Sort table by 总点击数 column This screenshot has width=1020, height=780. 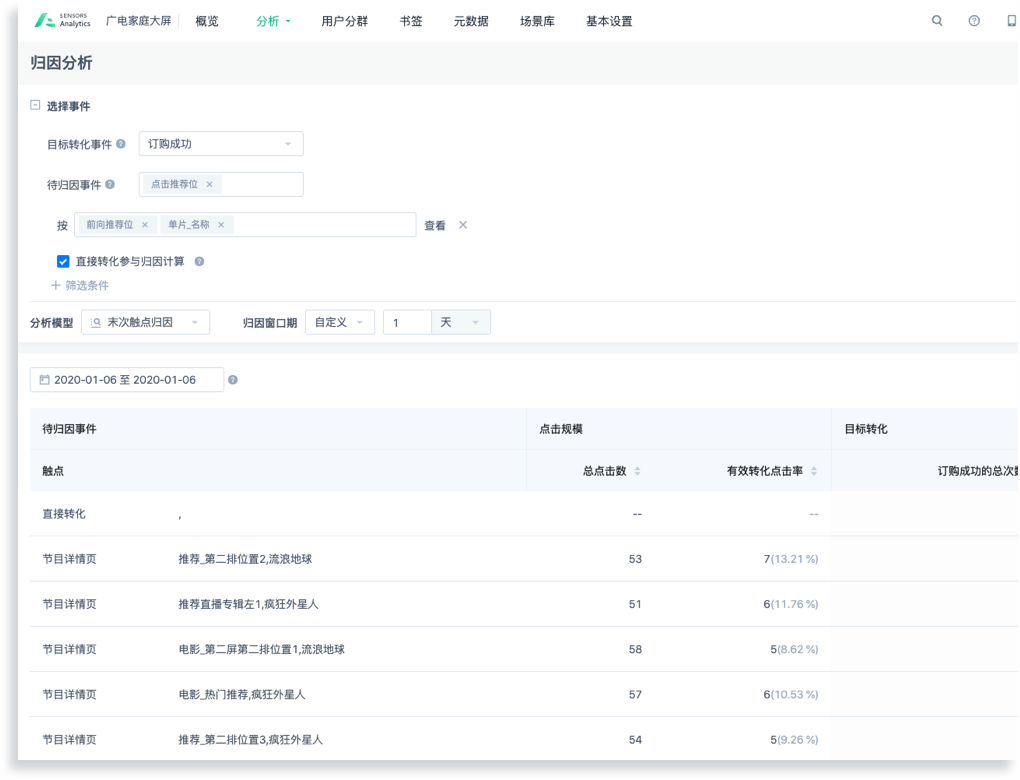[637, 471]
